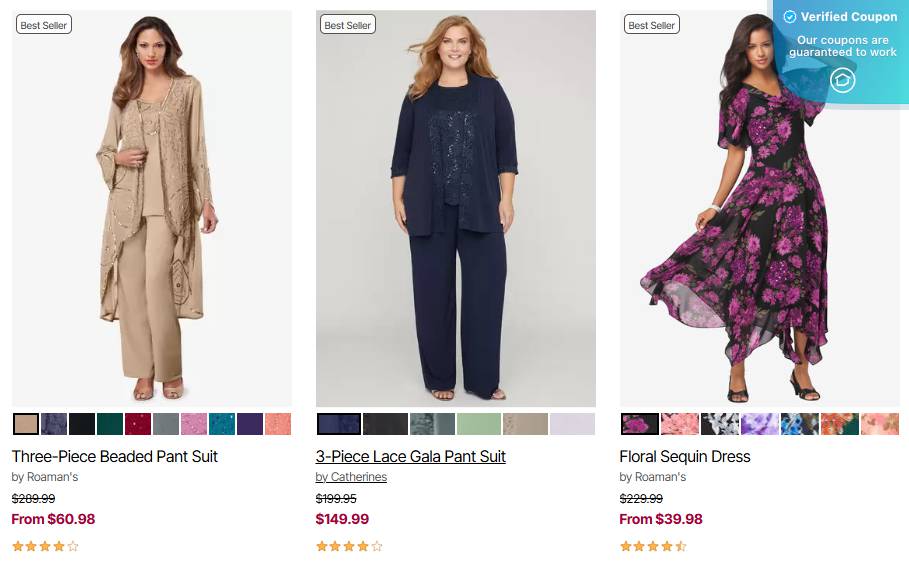909x573 pixels.
Task: Click Best Seller badge on the lace gala pant suit
Action: (348, 25)
